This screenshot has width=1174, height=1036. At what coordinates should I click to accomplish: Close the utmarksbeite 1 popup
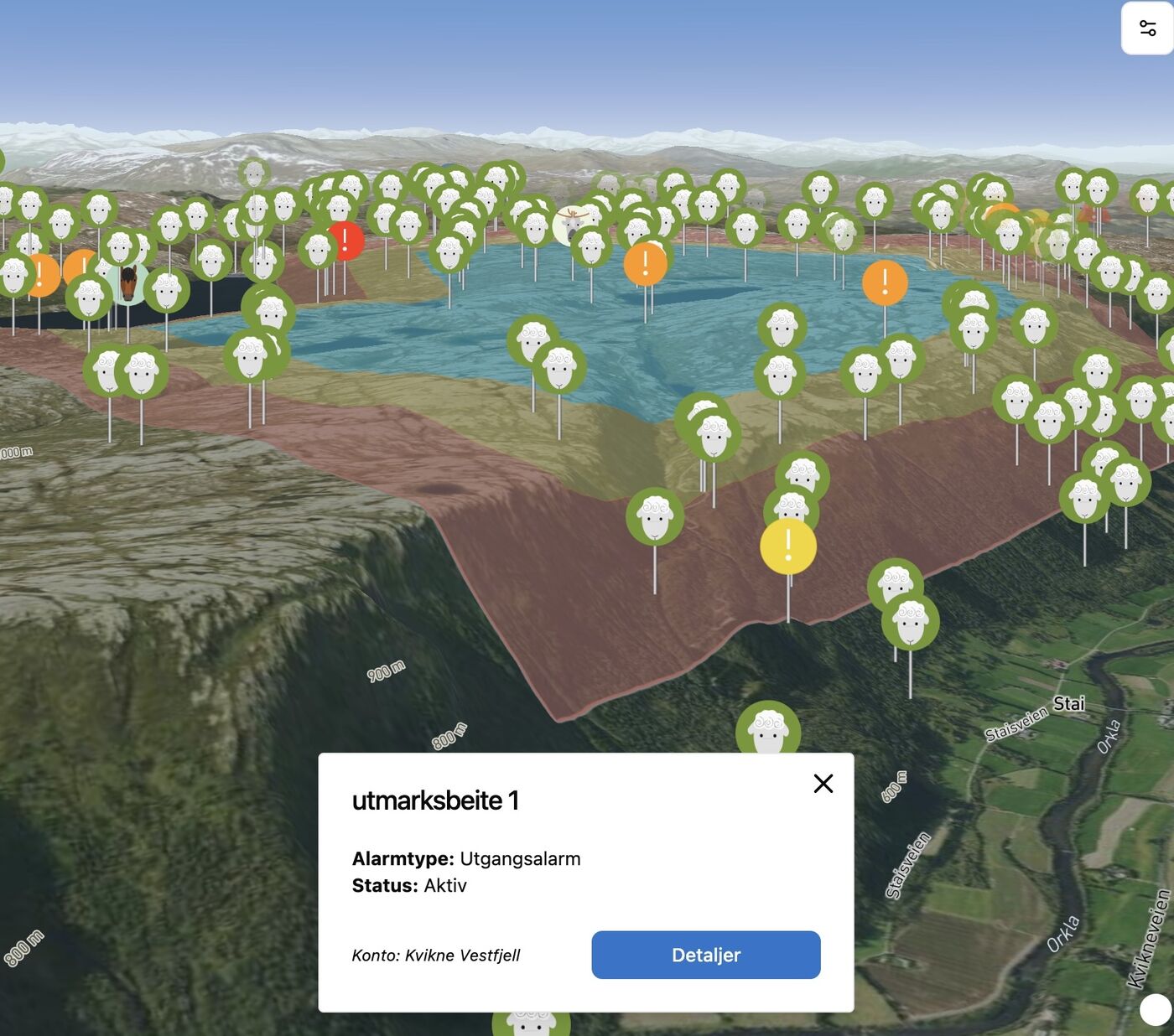tap(823, 783)
